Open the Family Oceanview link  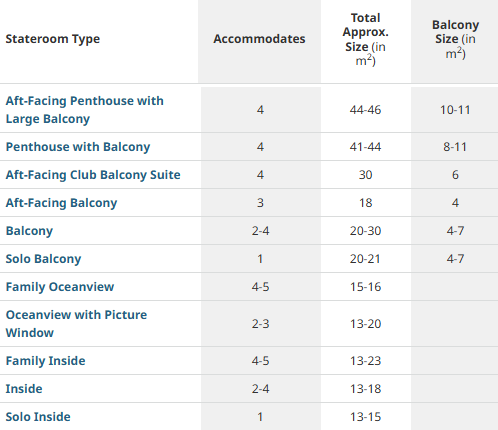(x=60, y=287)
